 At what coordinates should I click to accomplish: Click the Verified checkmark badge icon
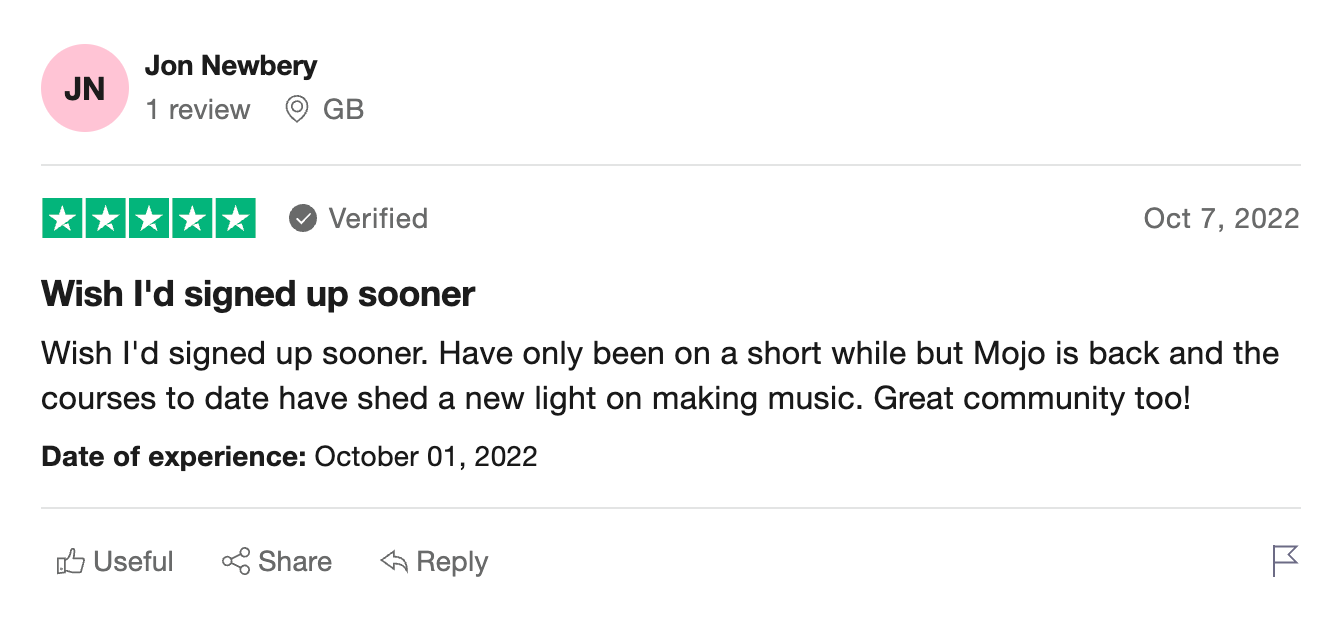[x=303, y=218]
